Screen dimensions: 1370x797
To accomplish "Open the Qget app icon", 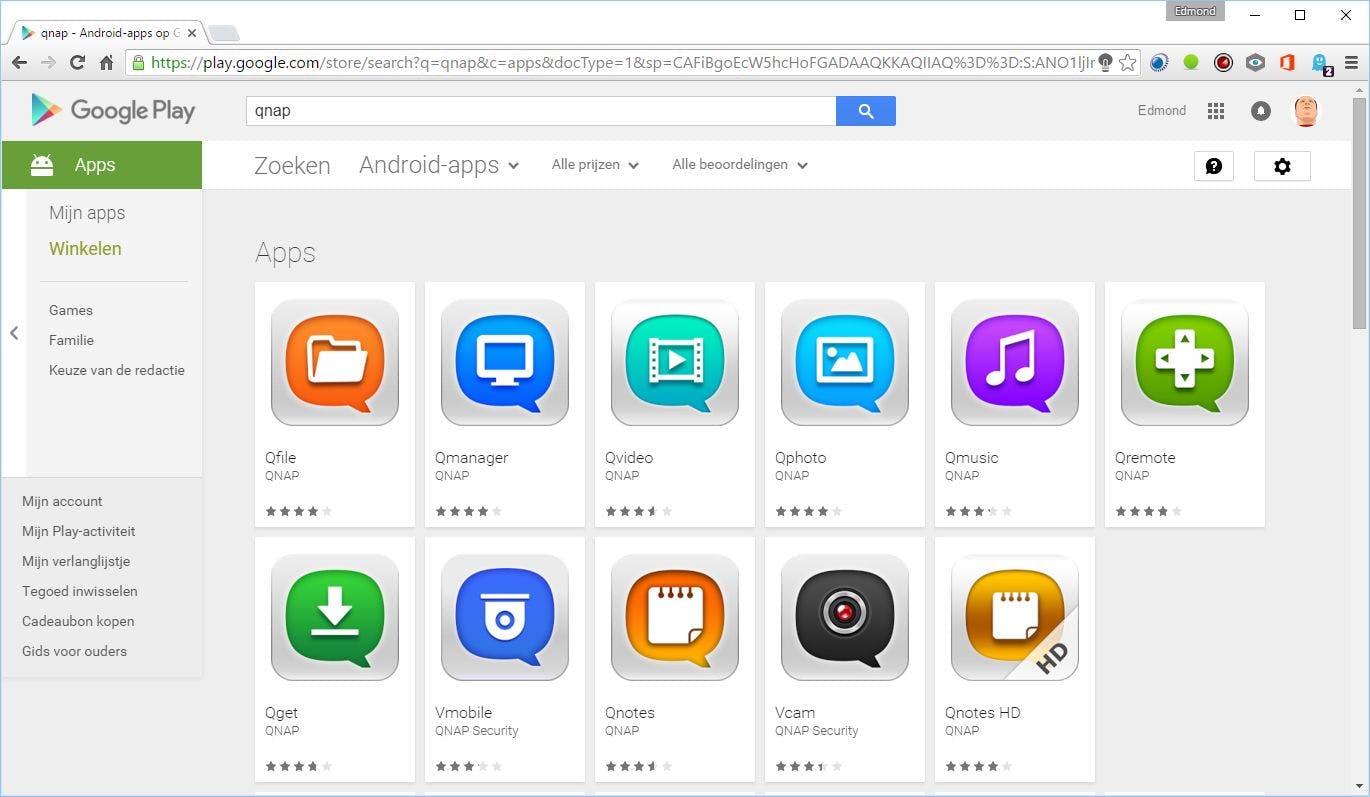I will click(335, 617).
